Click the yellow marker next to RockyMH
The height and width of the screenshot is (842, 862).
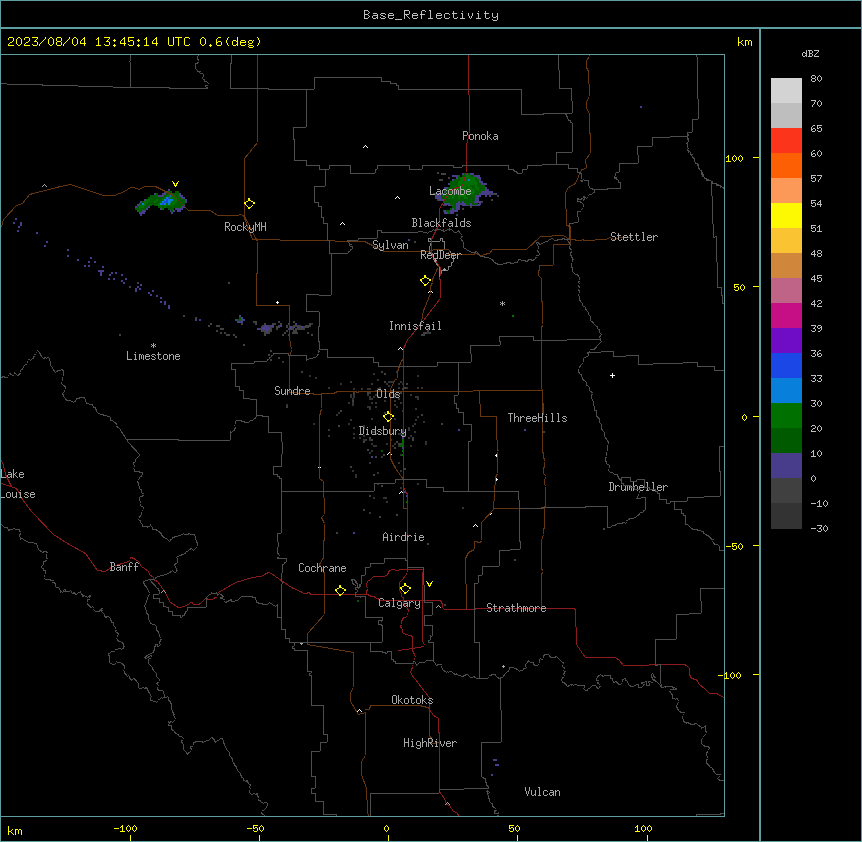[x=250, y=204]
